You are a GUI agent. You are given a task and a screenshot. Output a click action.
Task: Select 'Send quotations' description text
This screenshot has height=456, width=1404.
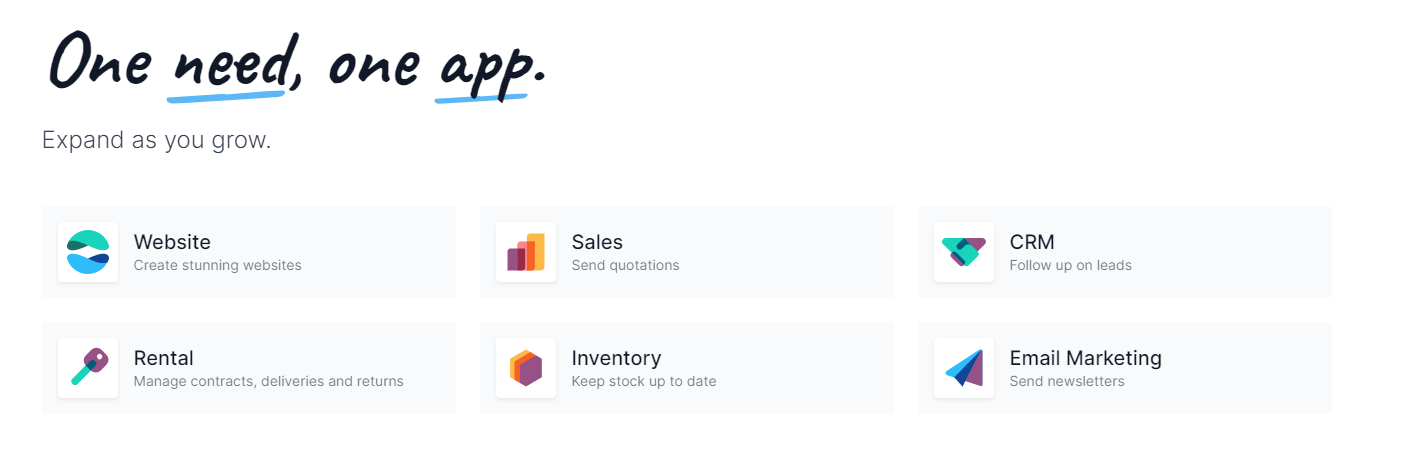coord(625,266)
